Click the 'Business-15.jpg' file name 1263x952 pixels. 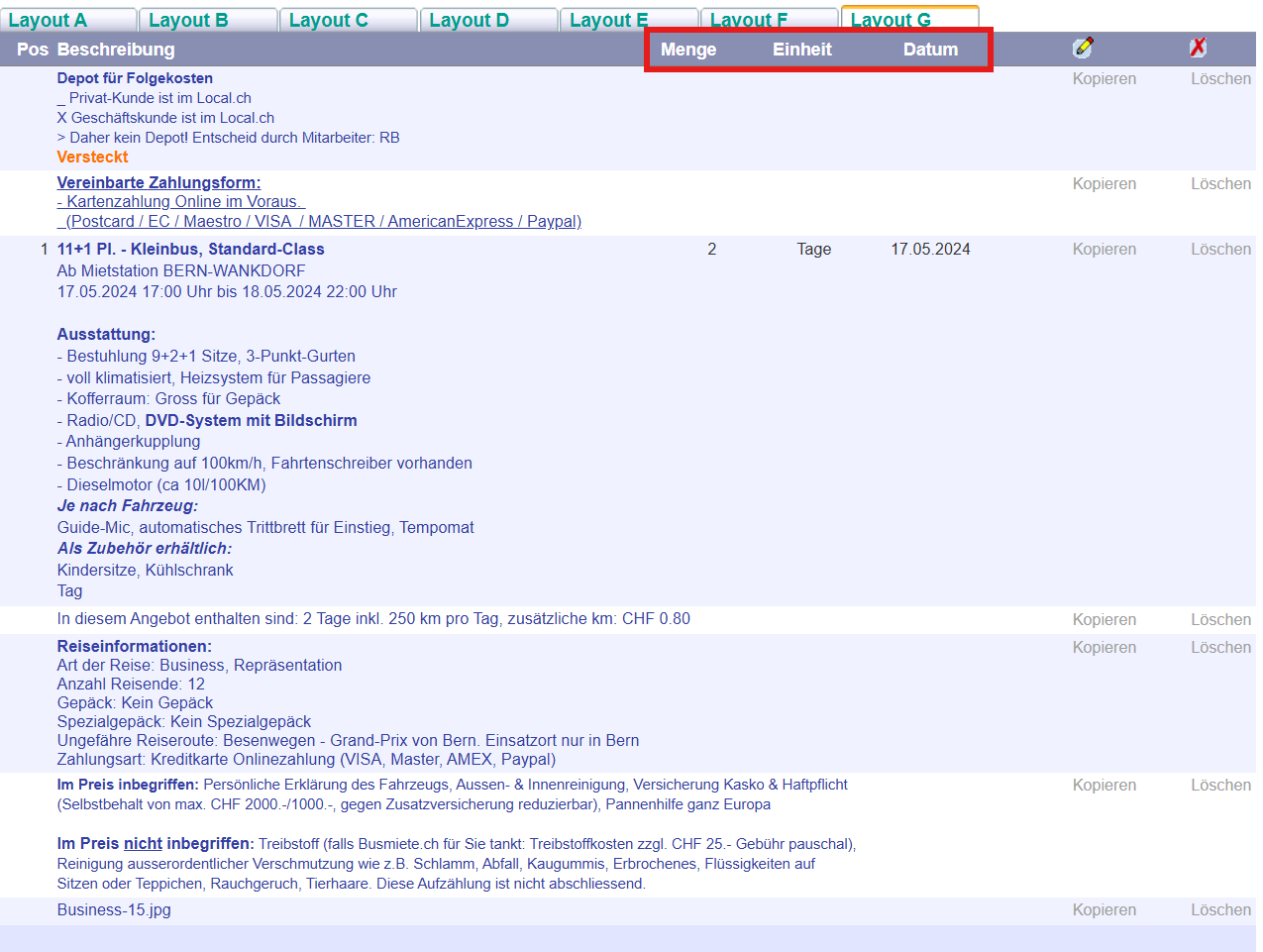pos(114,910)
